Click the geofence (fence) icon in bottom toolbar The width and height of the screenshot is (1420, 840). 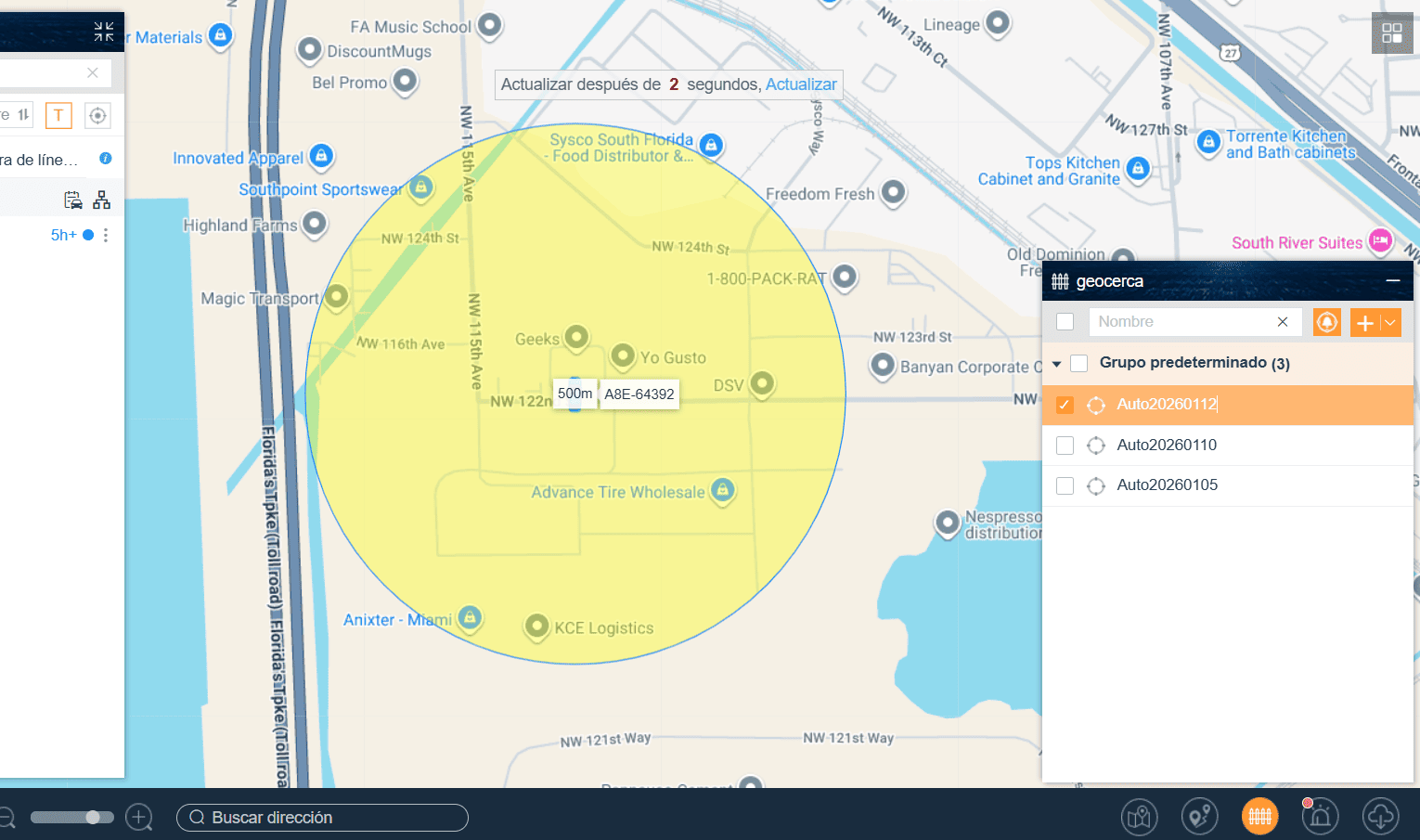pos(1259,817)
